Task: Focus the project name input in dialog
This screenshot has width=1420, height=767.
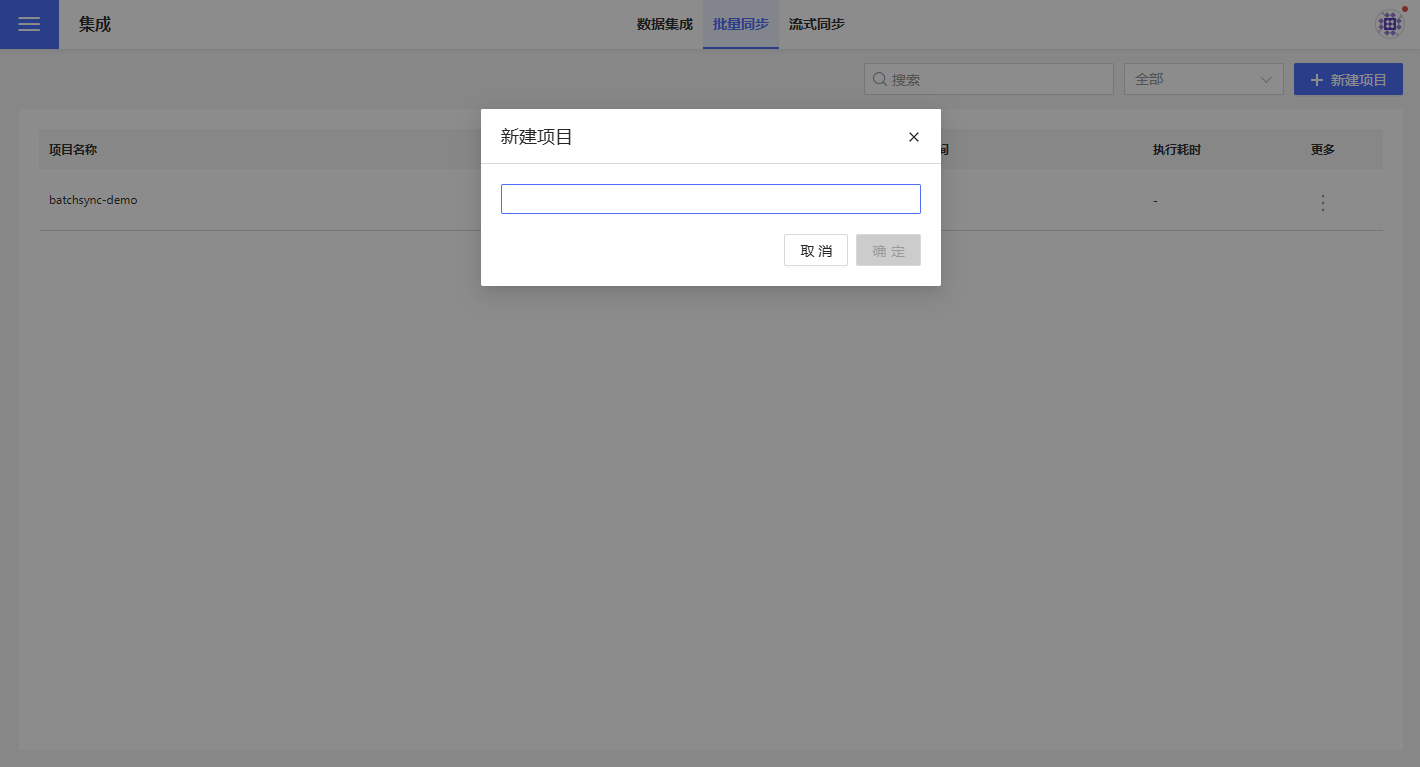Action: click(x=710, y=199)
